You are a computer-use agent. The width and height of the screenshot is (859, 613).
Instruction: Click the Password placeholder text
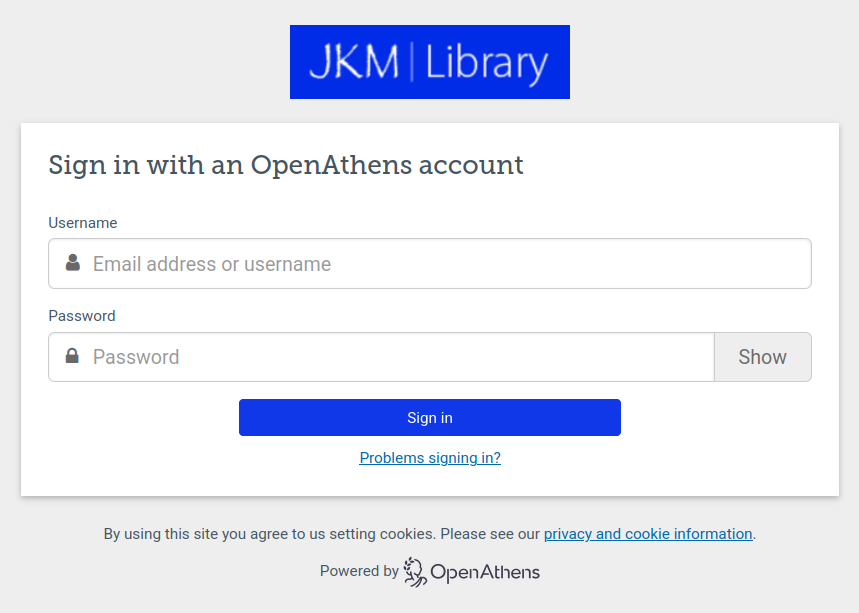[136, 356]
